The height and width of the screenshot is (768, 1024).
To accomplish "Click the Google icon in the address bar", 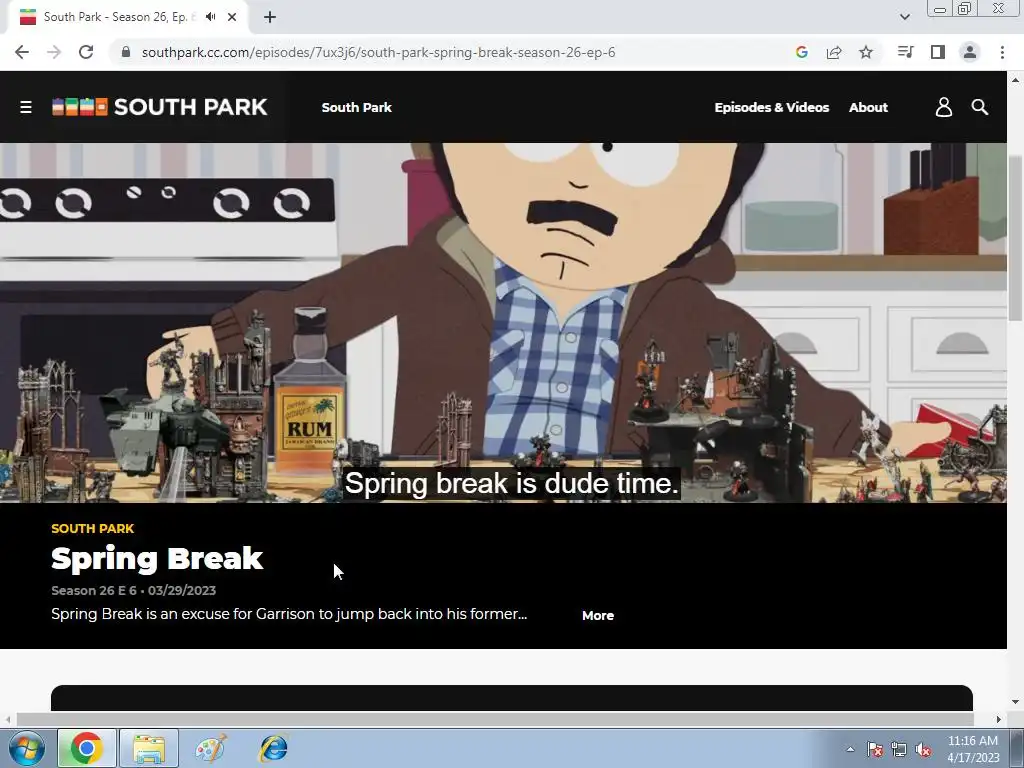I will click(802, 52).
